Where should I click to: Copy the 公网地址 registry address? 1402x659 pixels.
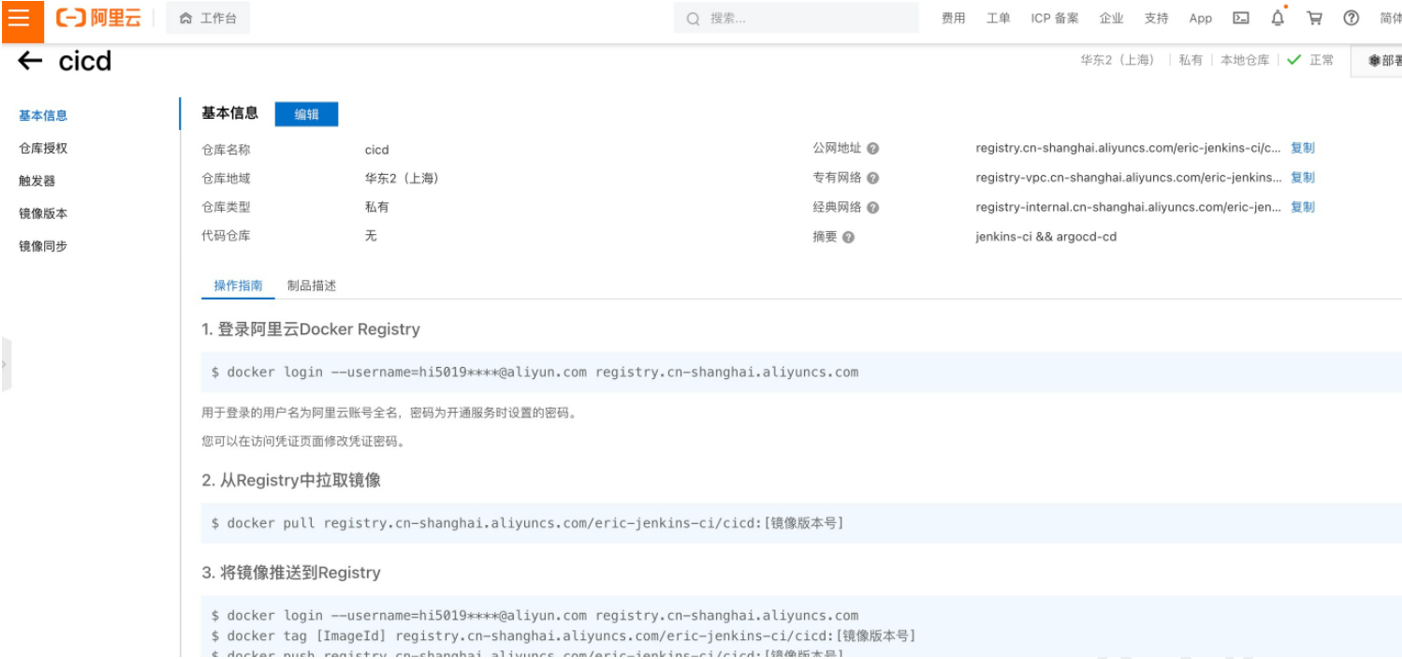1302,148
